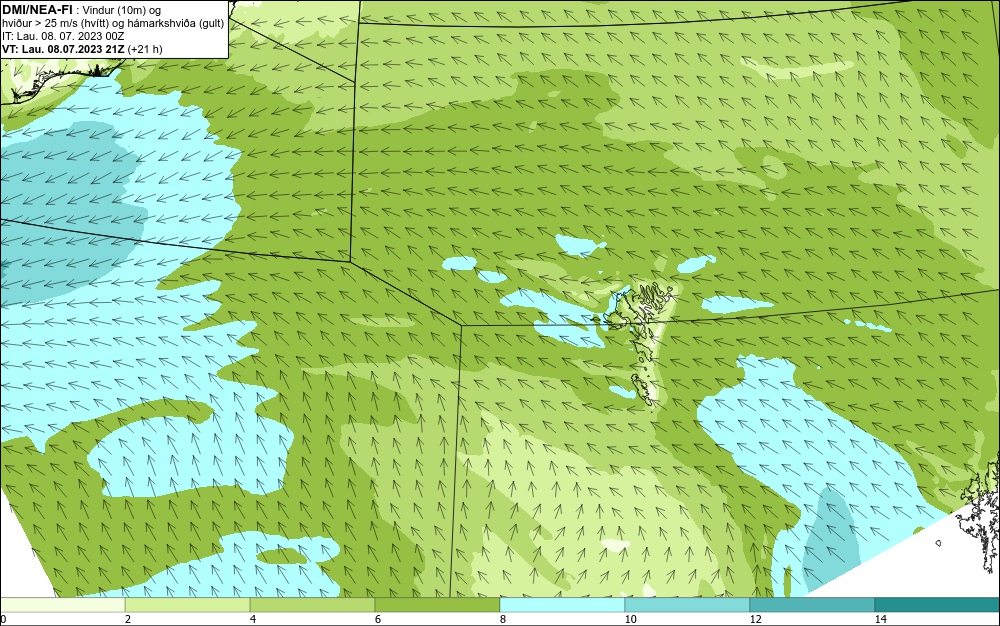Click the 'hviður > 25 m/s' legend description line
Image resolution: width=1000 pixels, height=626 pixels.
[113, 24]
